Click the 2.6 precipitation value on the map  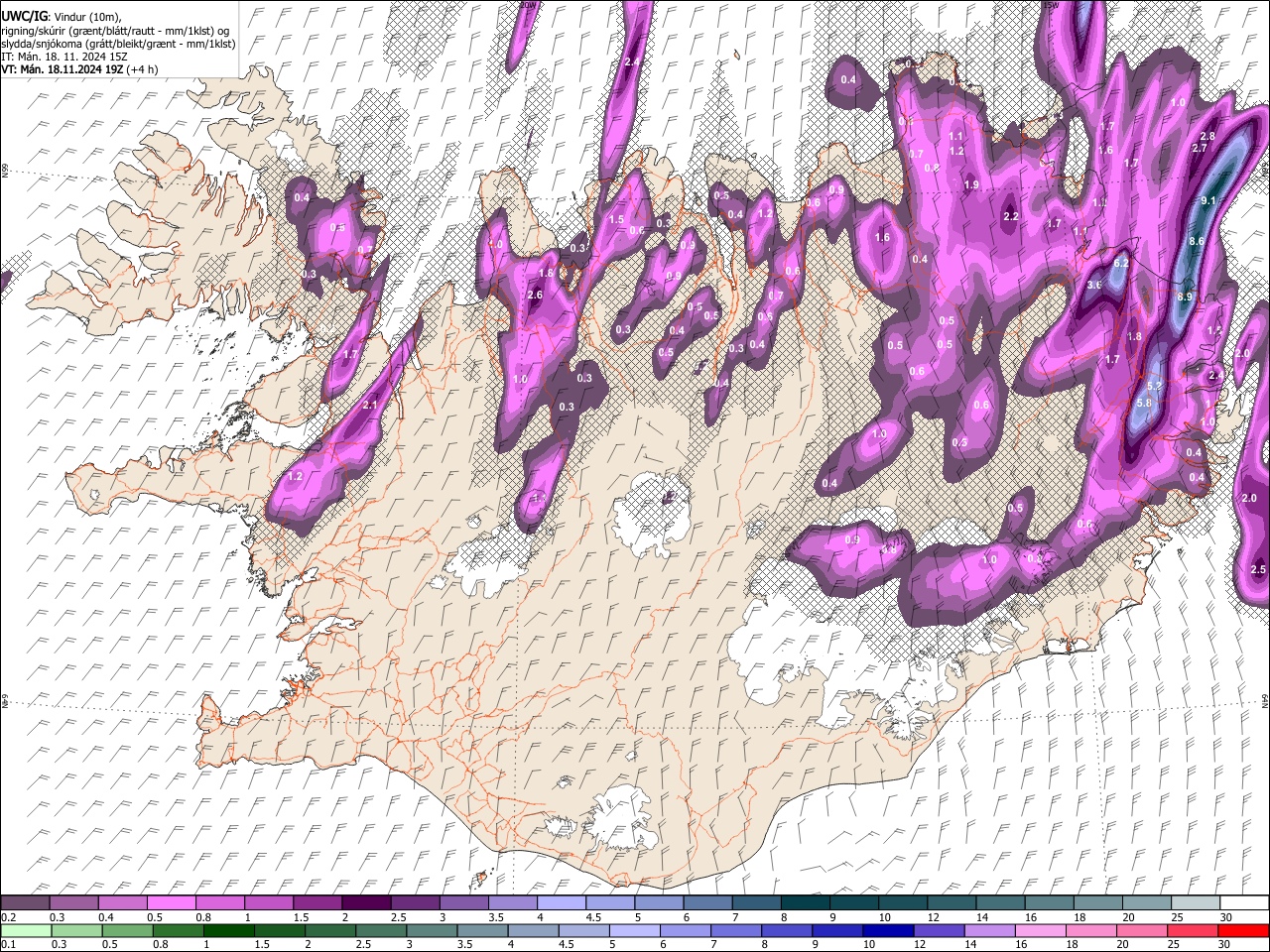(x=535, y=296)
